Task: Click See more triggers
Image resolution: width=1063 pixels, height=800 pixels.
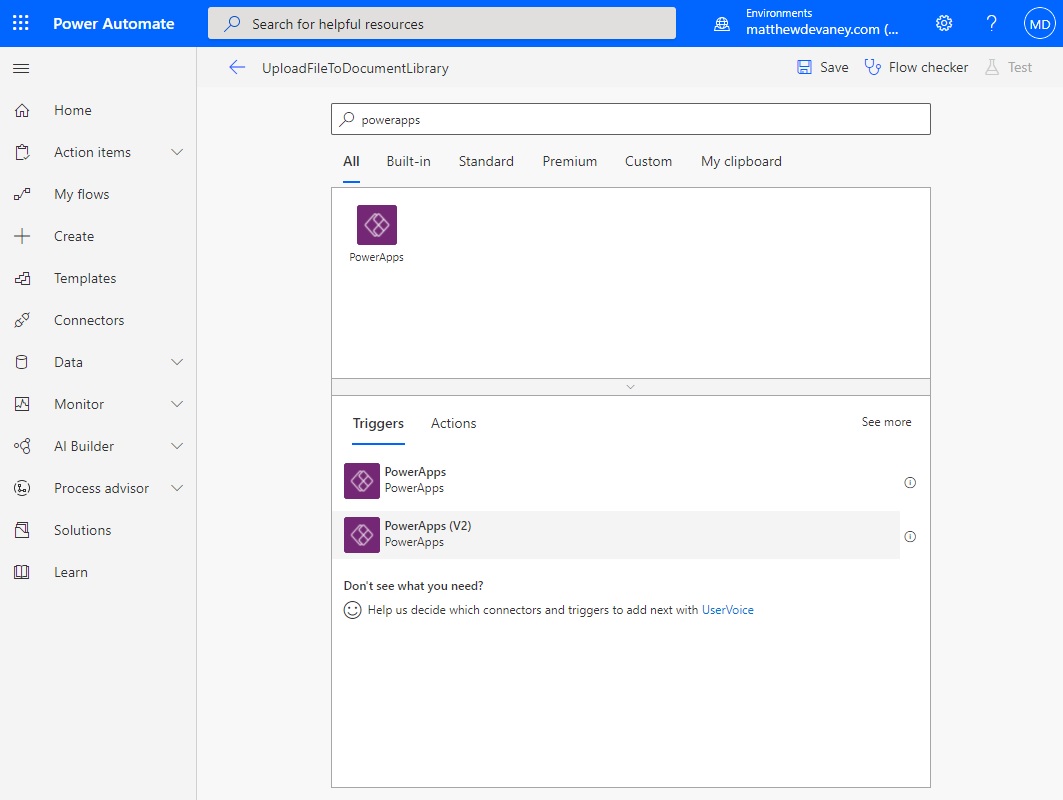Action: (x=886, y=422)
